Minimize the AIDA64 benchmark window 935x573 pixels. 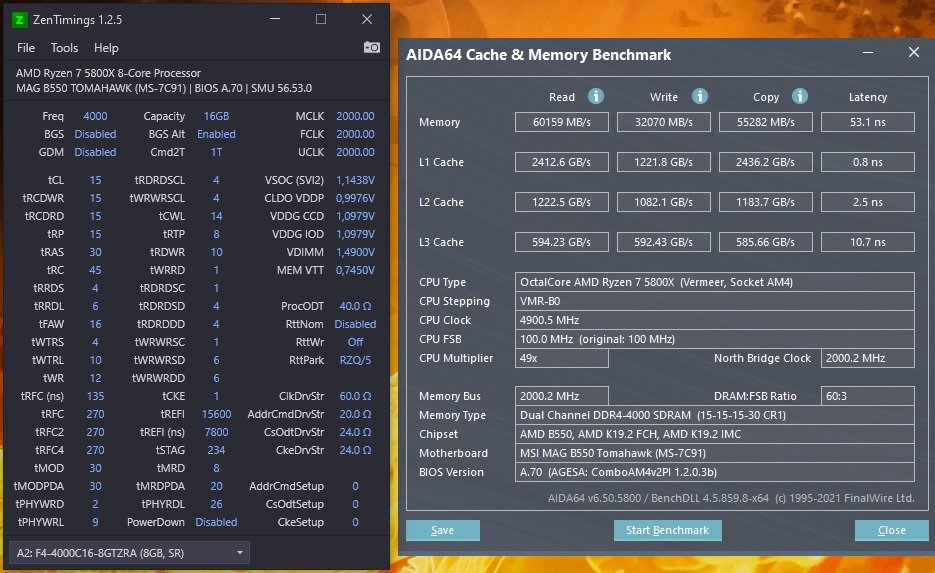pos(868,52)
